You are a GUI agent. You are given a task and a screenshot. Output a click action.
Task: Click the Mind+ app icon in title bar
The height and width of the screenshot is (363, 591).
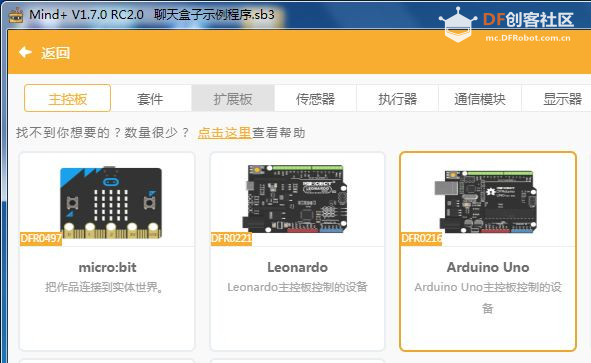click(16, 15)
